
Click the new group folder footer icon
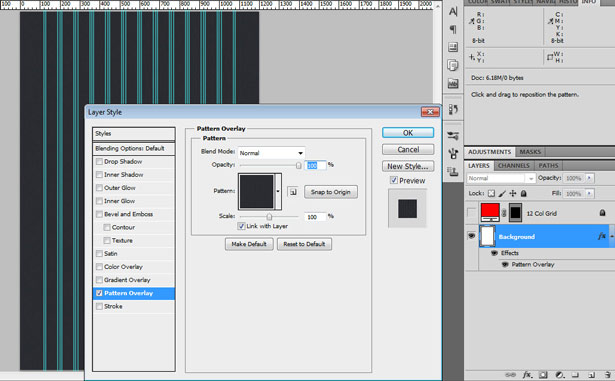575,375
